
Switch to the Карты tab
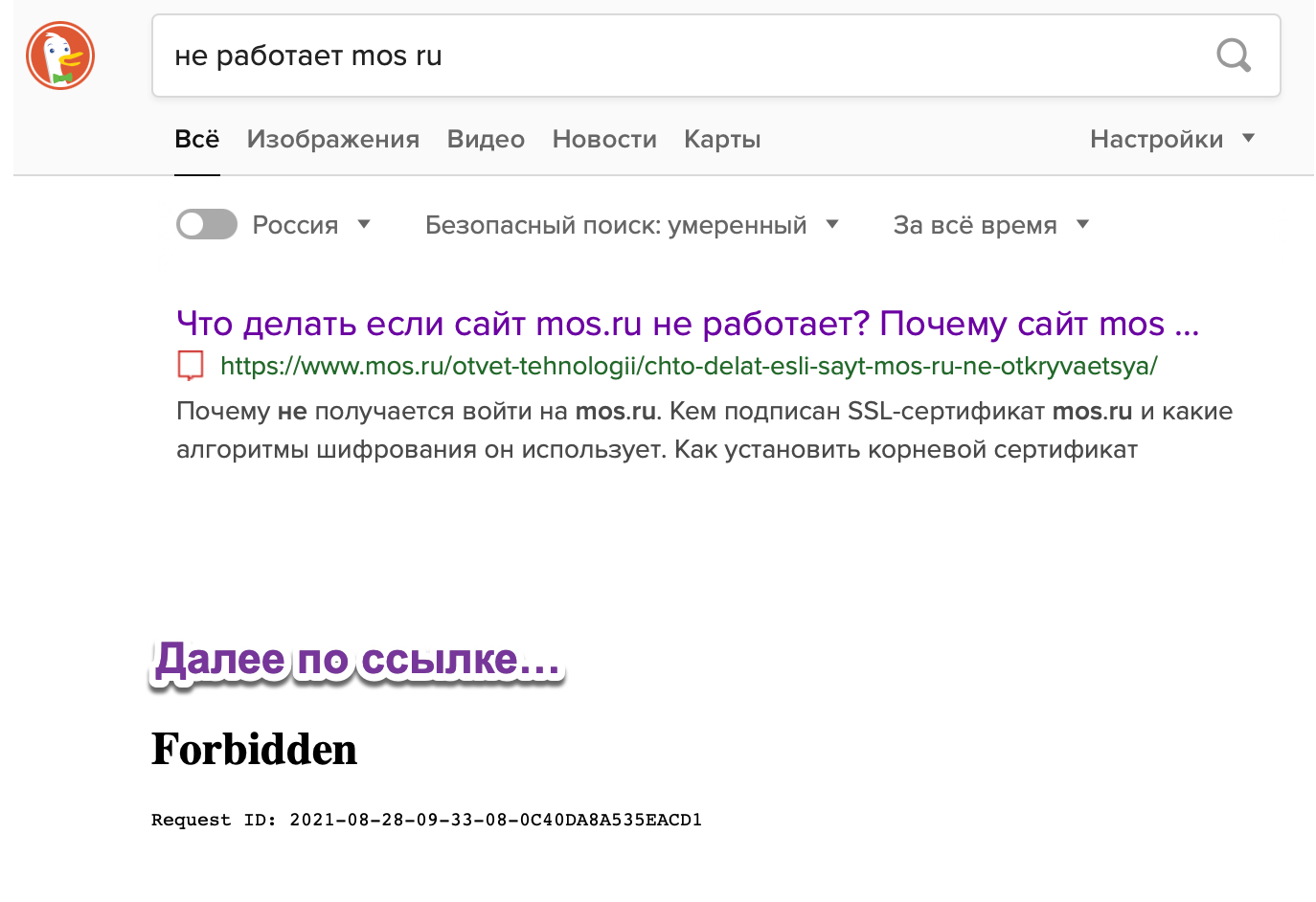[x=722, y=139]
